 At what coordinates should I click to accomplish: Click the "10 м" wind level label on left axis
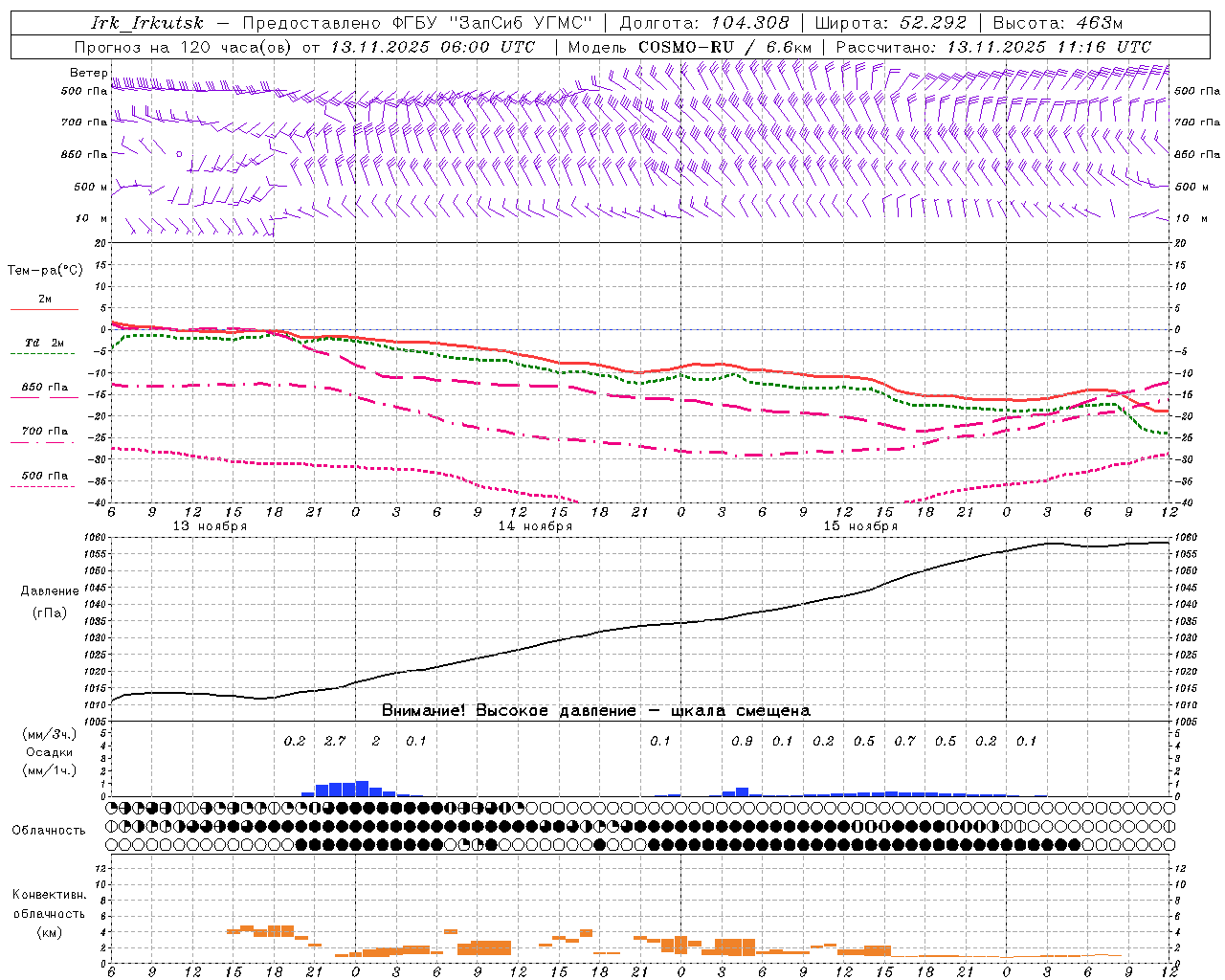click(x=91, y=218)
